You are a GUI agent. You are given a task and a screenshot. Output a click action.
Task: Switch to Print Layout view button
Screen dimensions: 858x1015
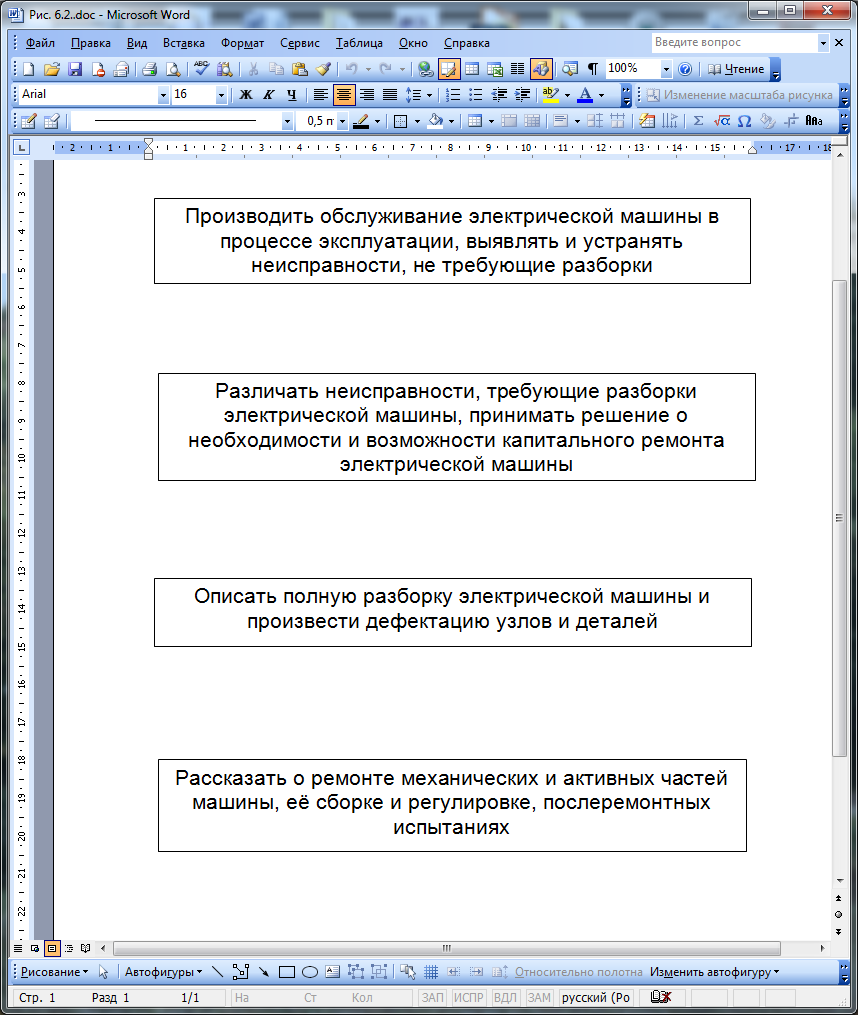pos(52,948)
